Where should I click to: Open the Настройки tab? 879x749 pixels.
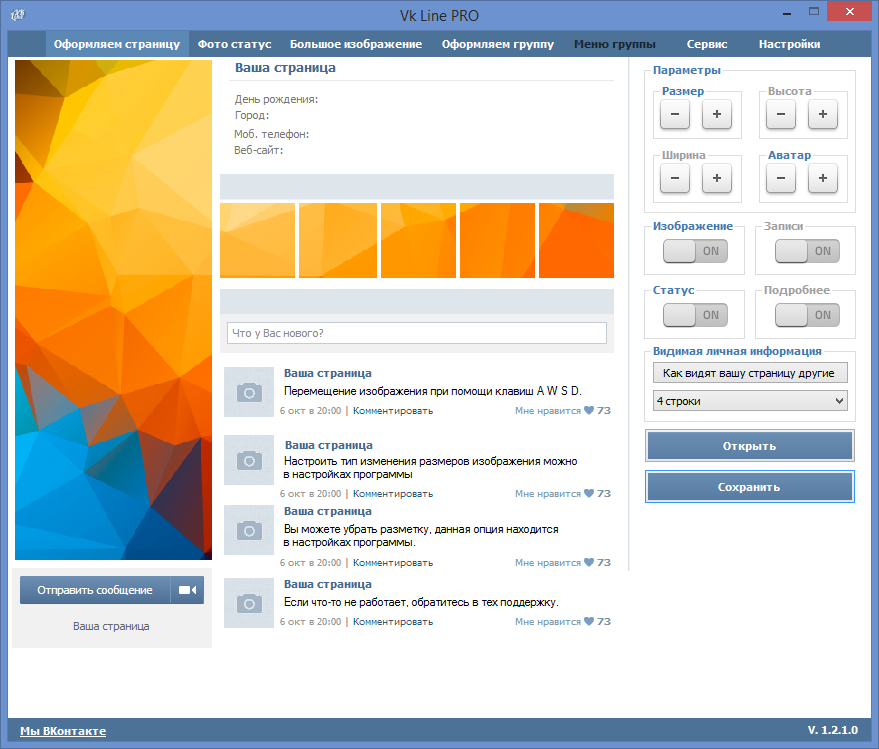(789, 44)
